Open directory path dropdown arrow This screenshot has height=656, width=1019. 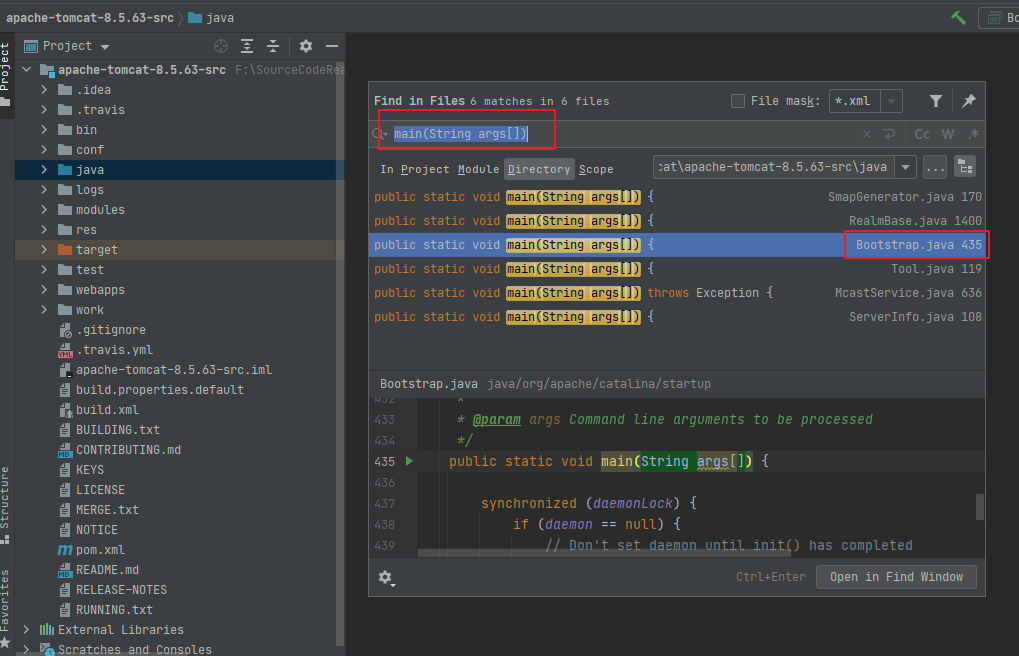905,167
